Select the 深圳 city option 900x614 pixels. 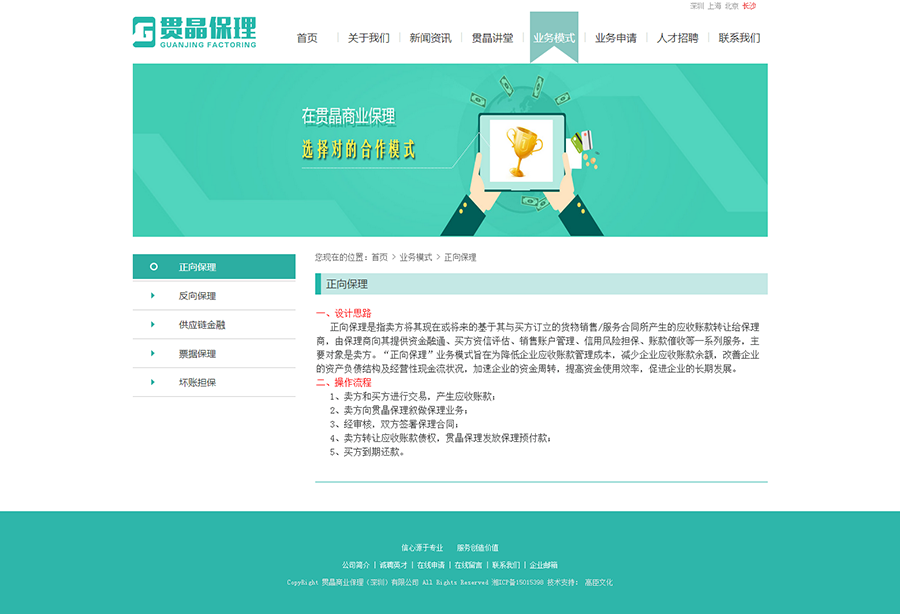point(696,5)
